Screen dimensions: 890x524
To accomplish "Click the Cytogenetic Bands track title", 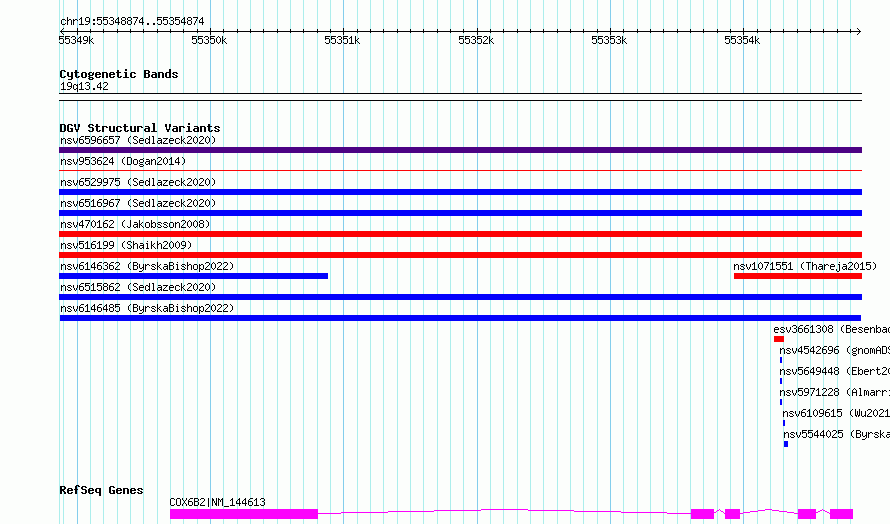I will click(x=119, y=74).
